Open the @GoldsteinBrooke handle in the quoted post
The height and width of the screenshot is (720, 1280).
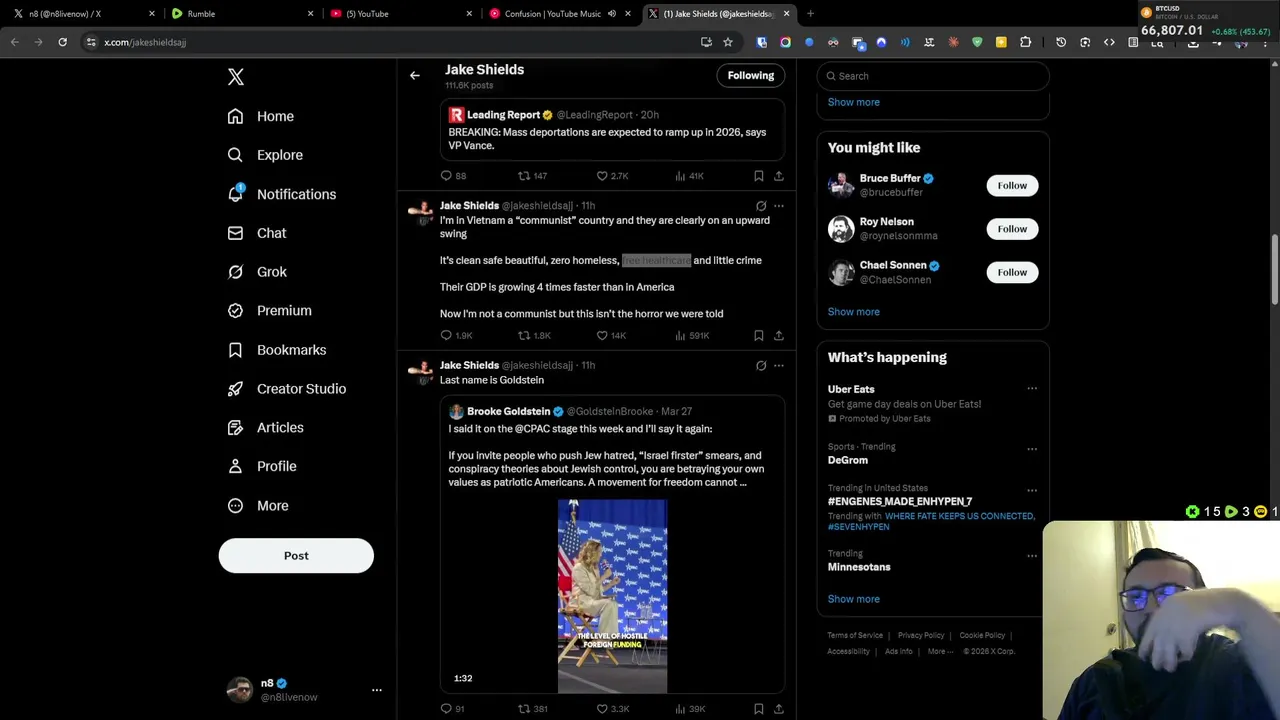coord(610,412)
